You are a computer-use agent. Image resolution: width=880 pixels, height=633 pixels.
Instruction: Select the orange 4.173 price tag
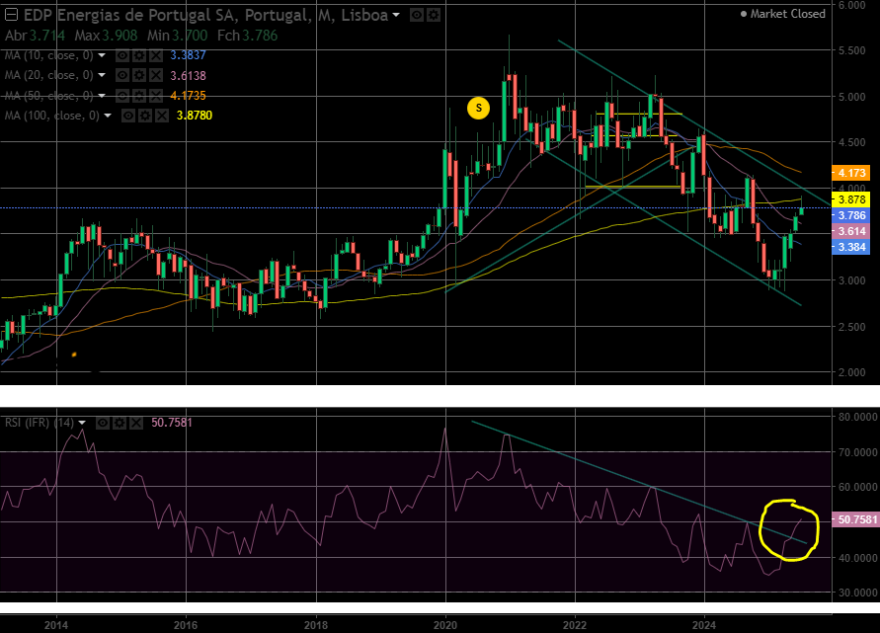point(851,173)
